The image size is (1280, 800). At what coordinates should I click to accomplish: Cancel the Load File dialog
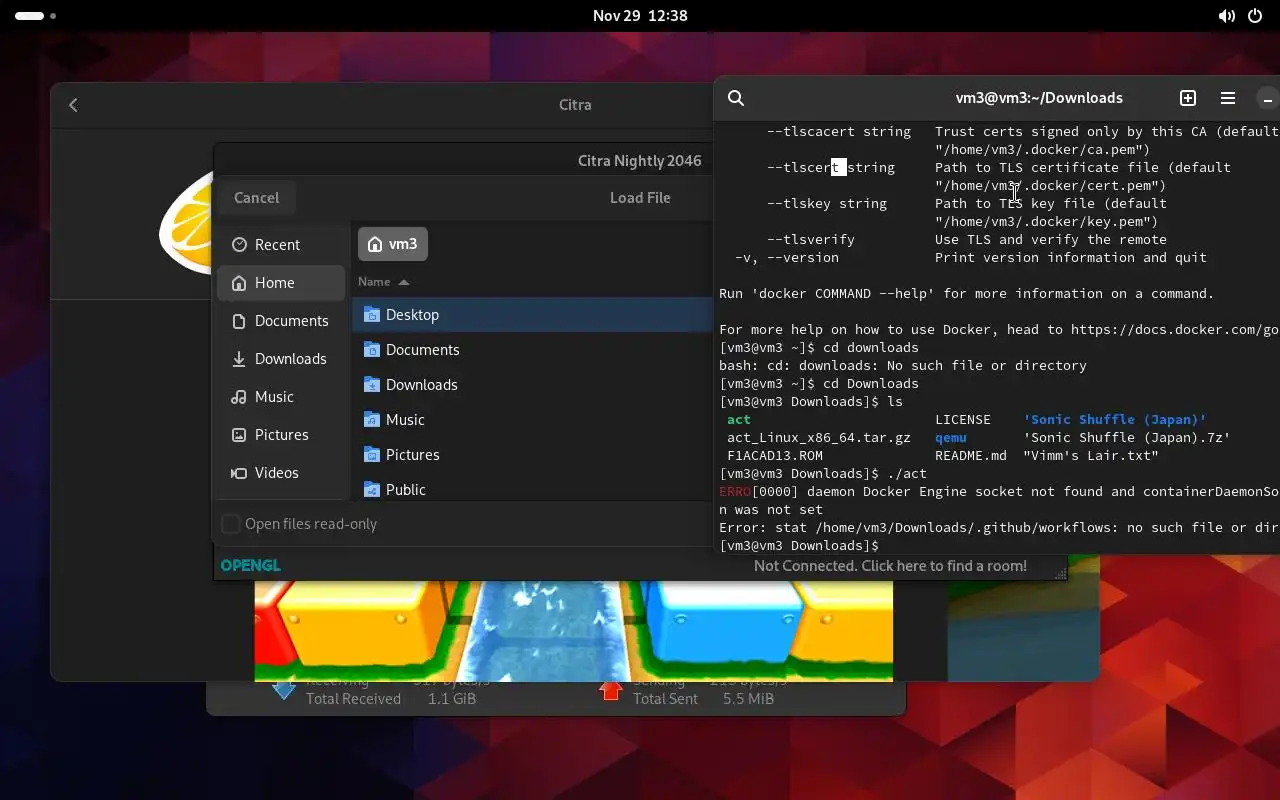click(x=257, y=198)
